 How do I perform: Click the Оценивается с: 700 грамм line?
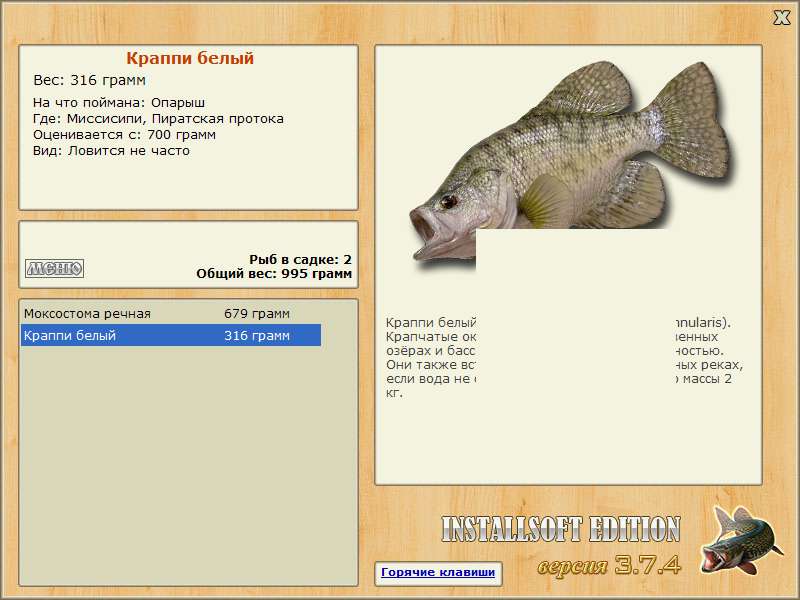(124, 135)
